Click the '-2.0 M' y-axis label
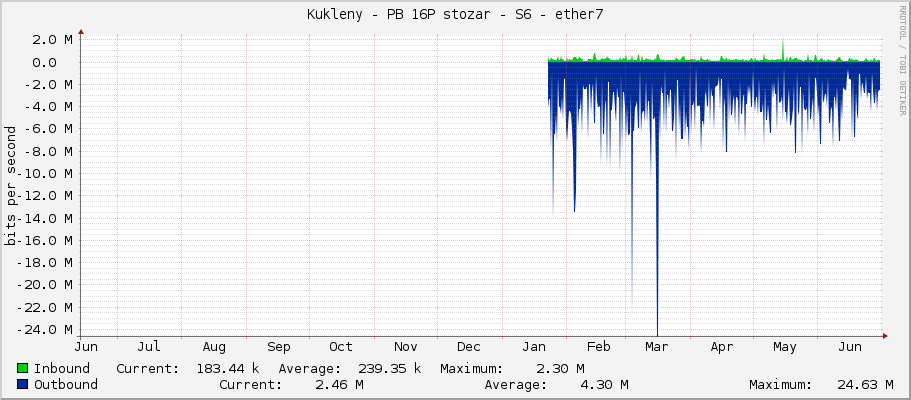 [48, 84]
